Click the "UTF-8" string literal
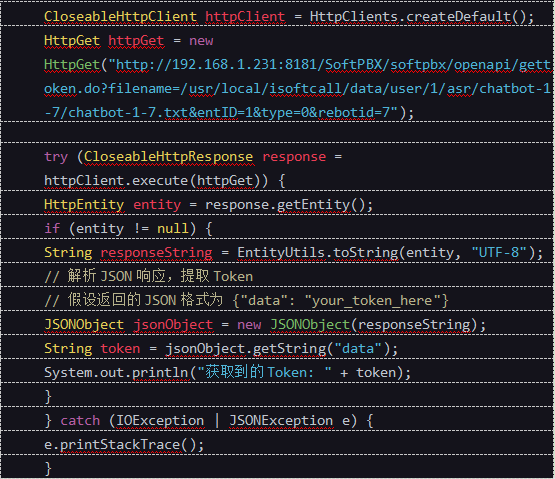 (x=499, y=253)
